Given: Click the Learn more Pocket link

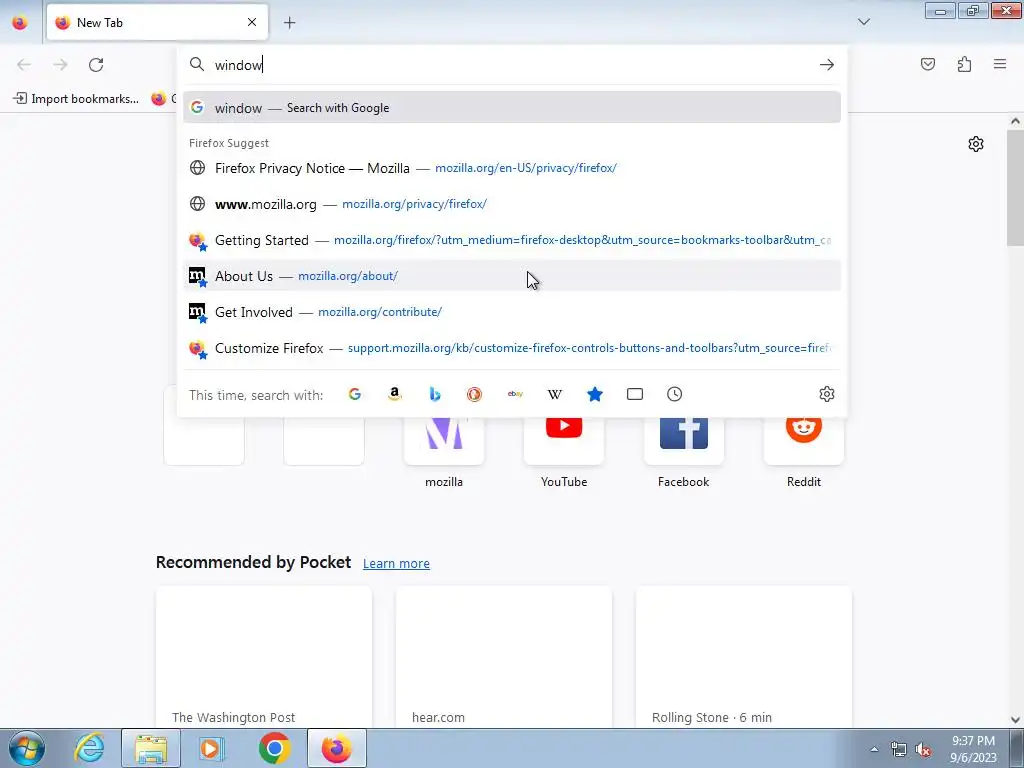Looking at the screenshot, I should coord(396,564).
